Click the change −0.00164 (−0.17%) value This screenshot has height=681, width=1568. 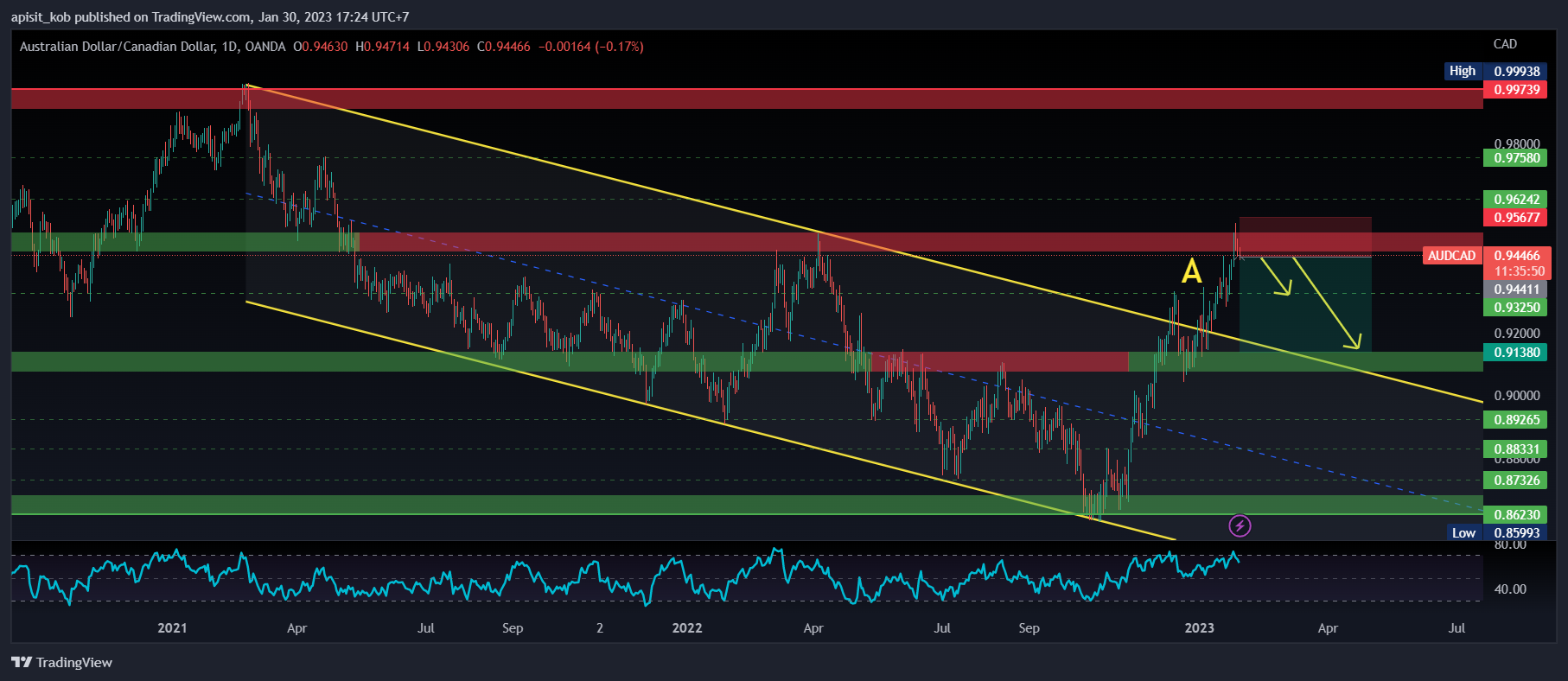591,47
